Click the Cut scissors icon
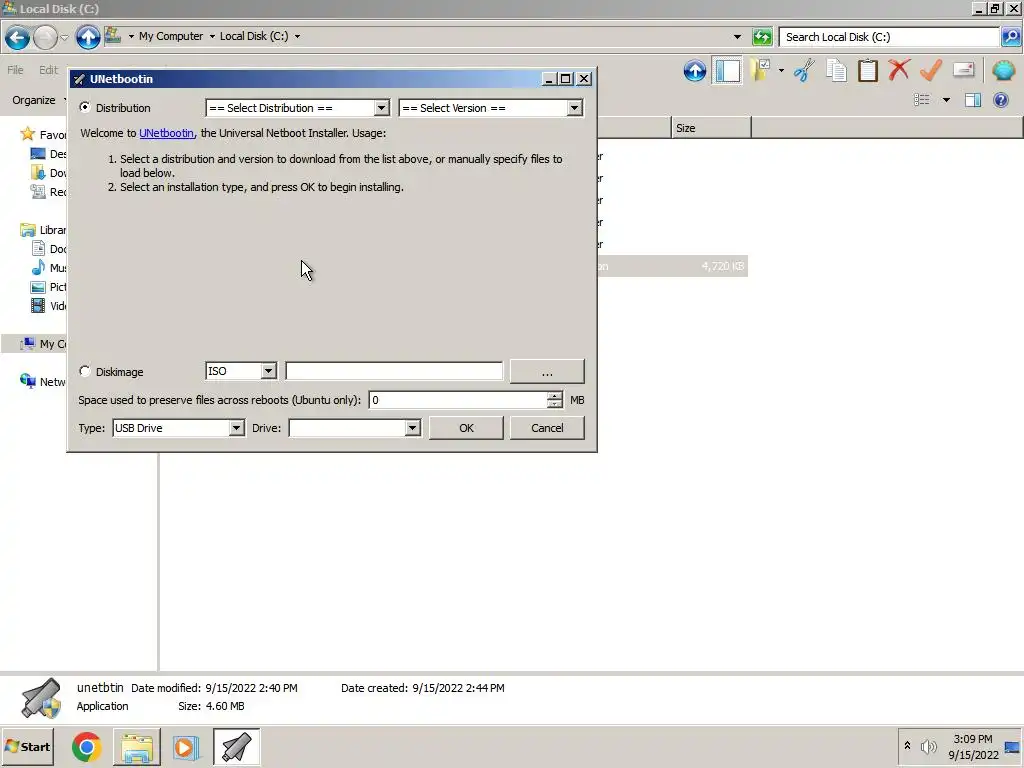This screenshot has height=768, width=1024. coord(805,70)
